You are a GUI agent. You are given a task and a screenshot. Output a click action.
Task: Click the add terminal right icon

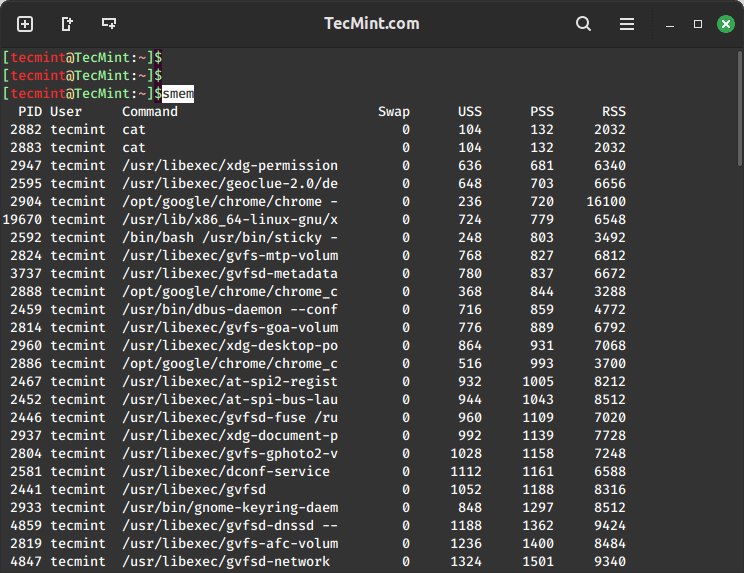[x=67, y=23]
